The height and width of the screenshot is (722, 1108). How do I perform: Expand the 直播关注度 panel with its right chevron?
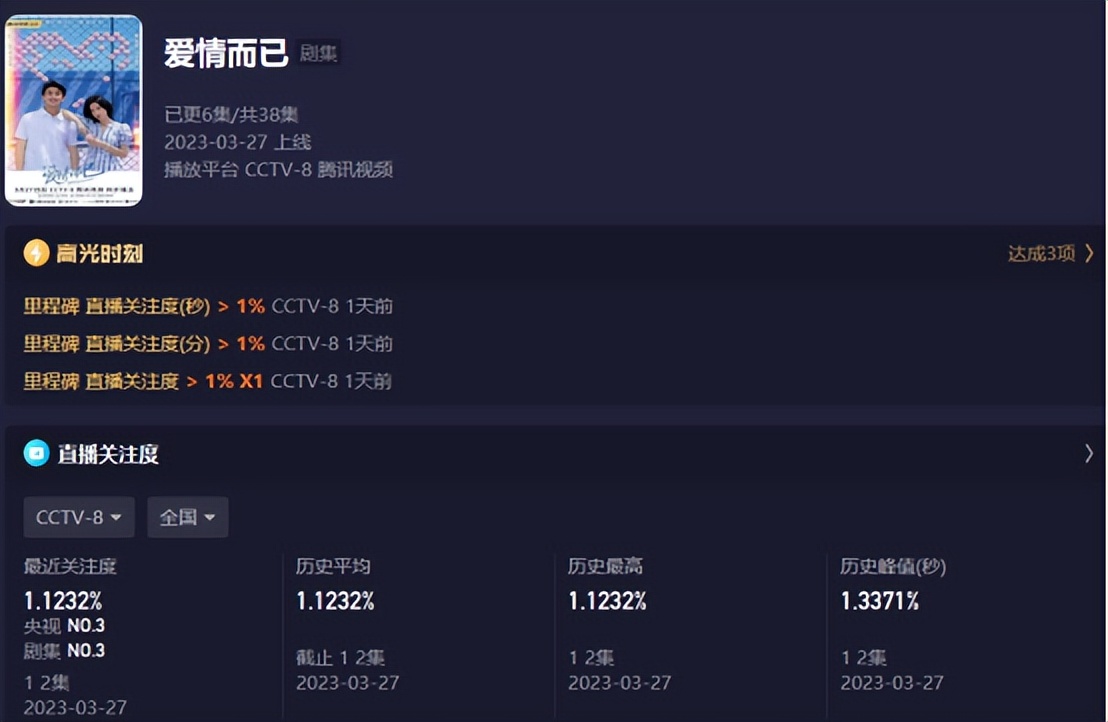(1089, 453)
